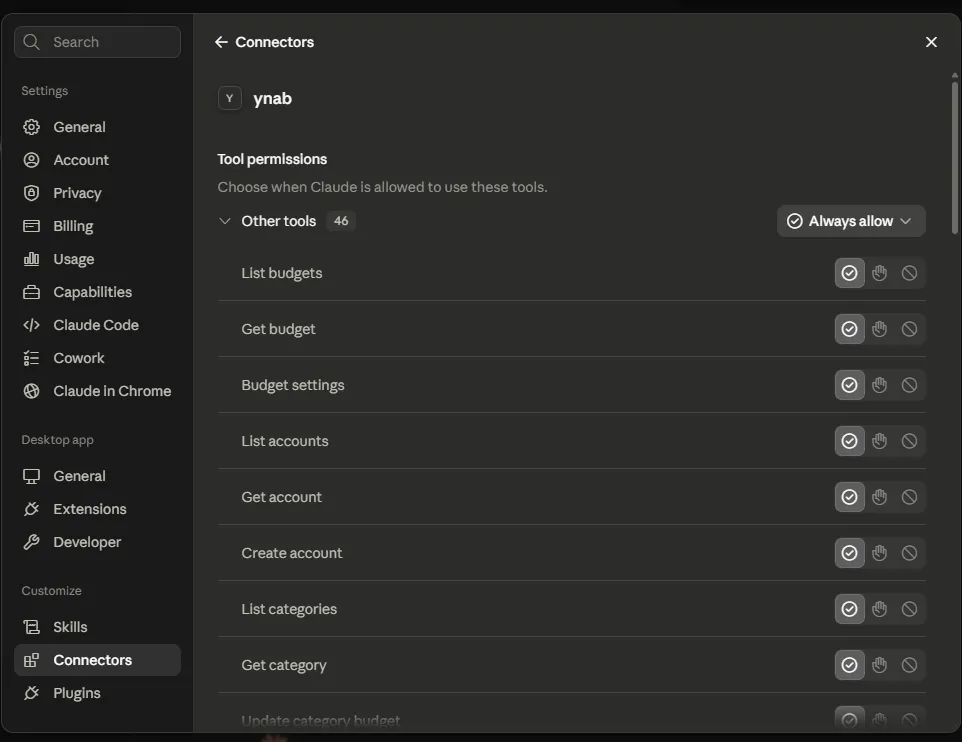Open the Plugins page

97,694
